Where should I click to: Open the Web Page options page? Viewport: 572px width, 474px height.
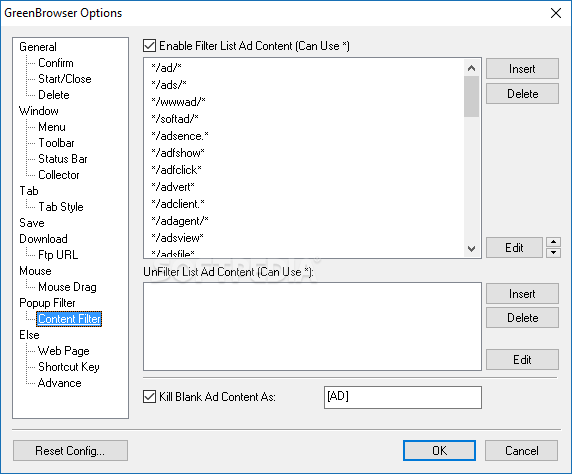point(63,351)
